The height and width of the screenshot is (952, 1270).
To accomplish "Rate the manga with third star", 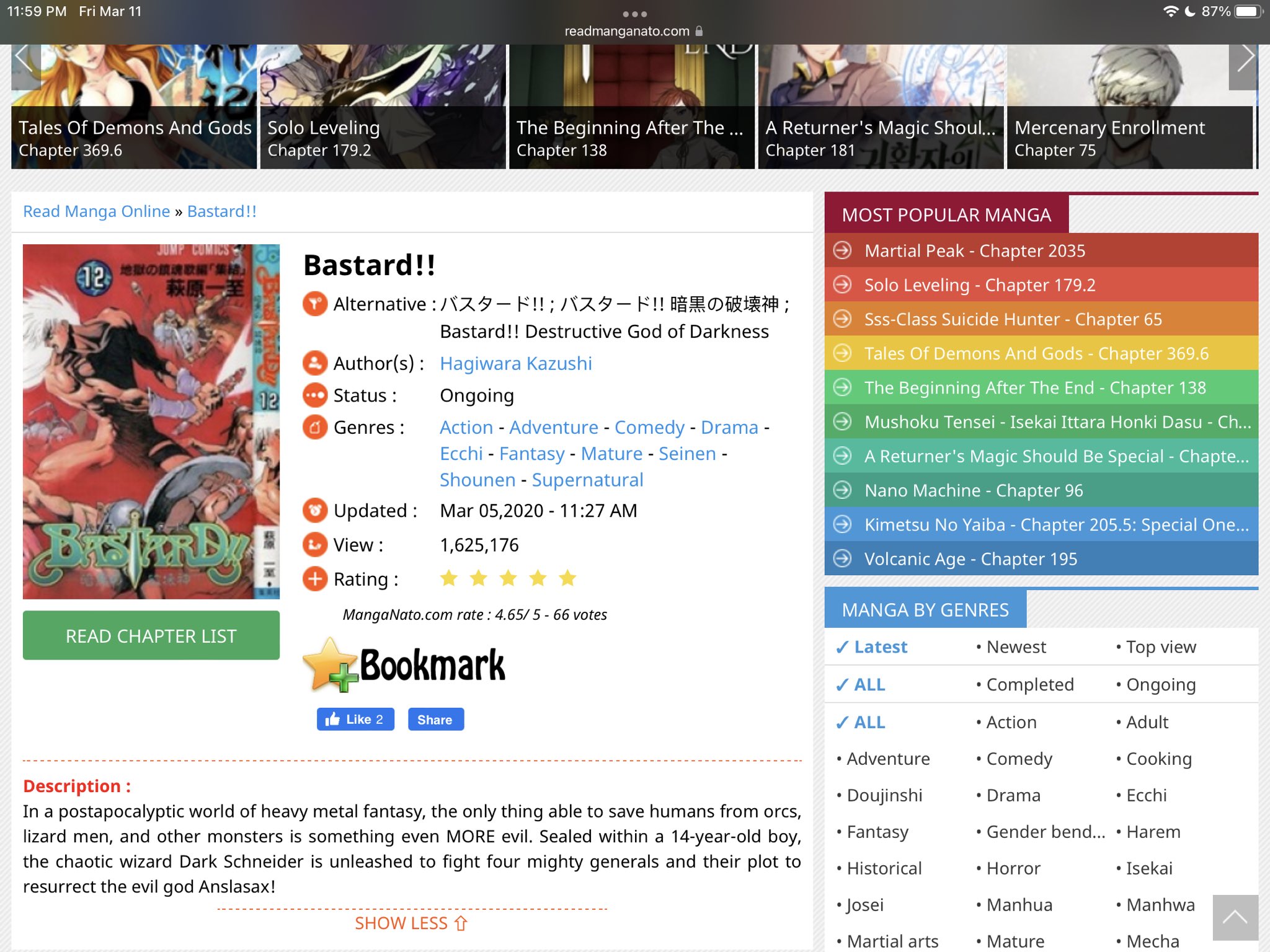I will 508,579.
